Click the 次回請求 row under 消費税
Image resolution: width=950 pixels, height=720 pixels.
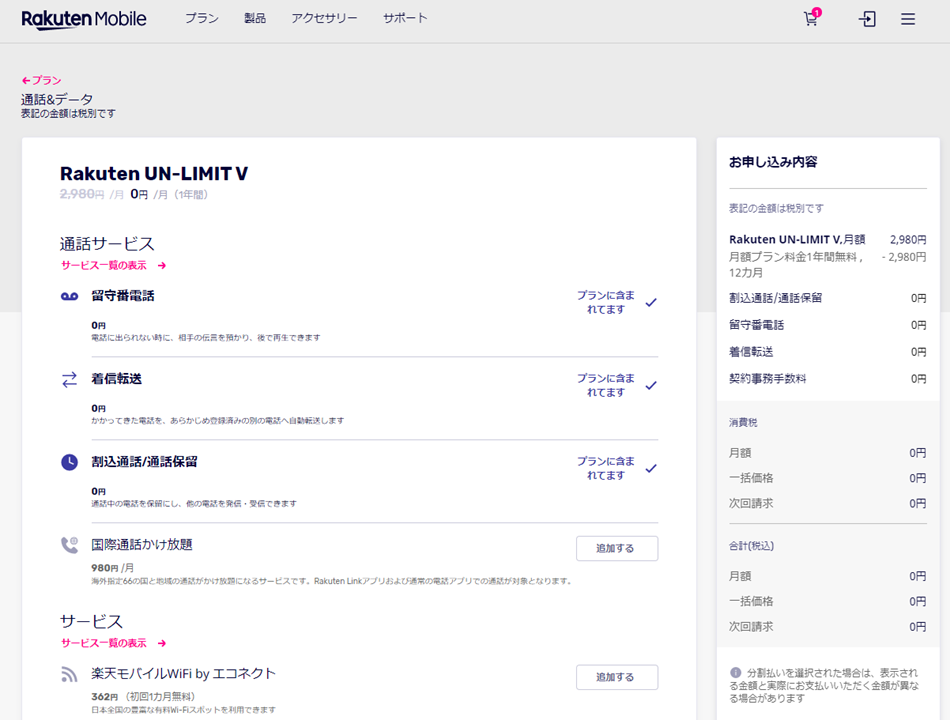(828, 503)
